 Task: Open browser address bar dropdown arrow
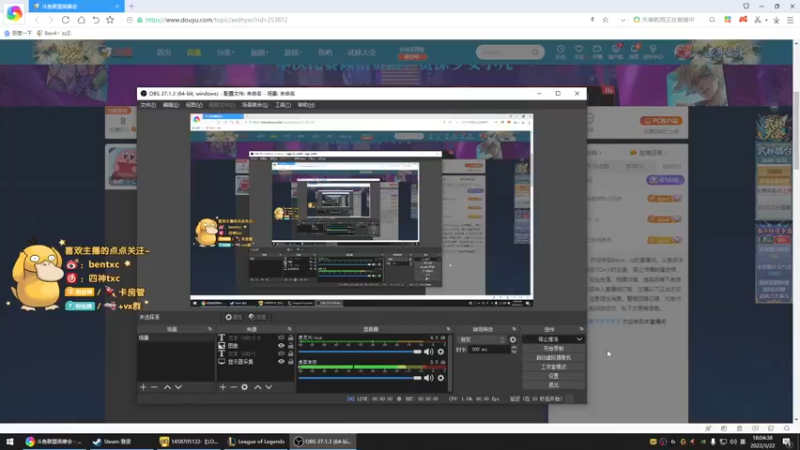click(x=623, y=20)
